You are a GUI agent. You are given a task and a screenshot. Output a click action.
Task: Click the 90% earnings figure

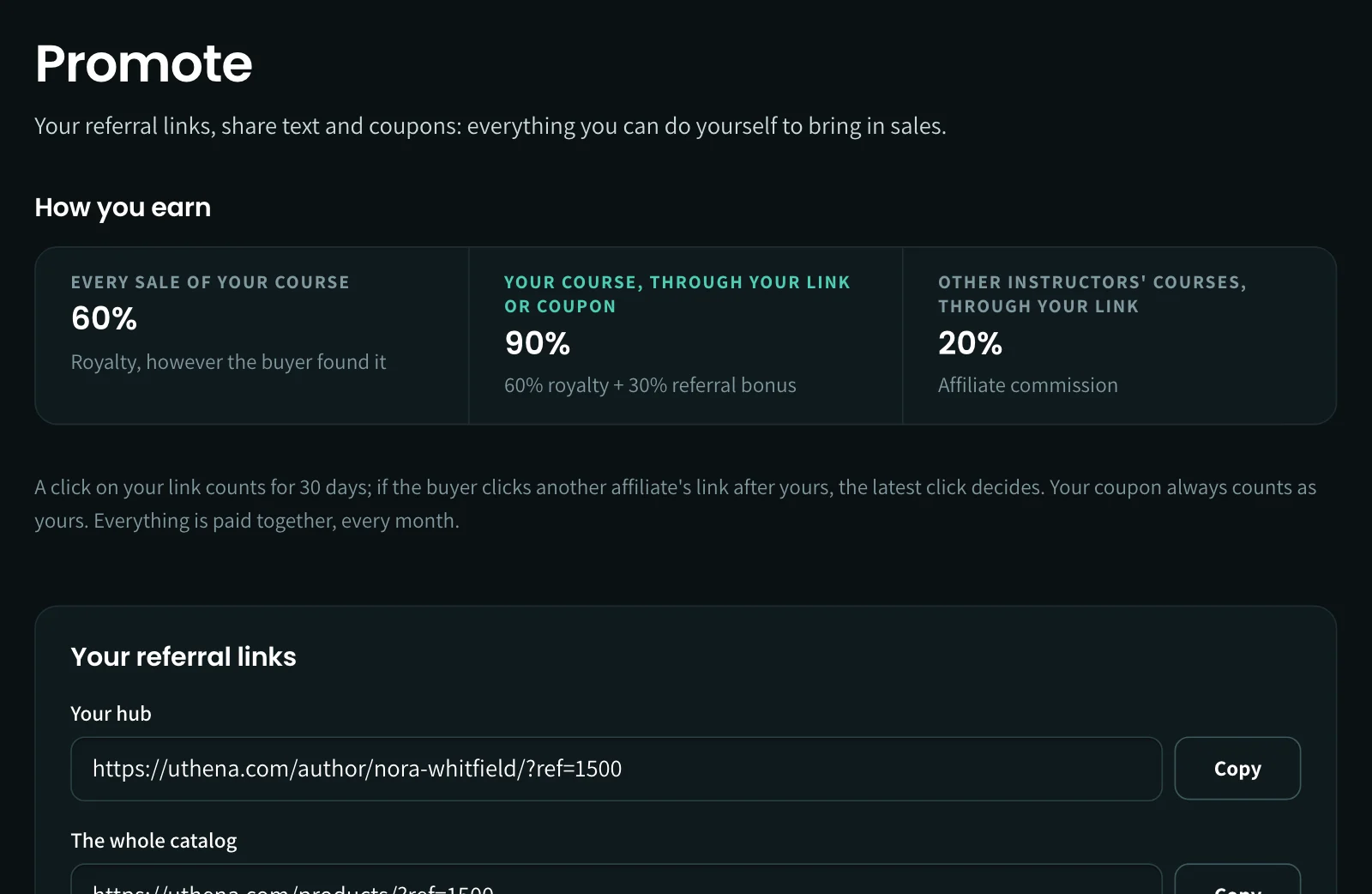point(538,343)
